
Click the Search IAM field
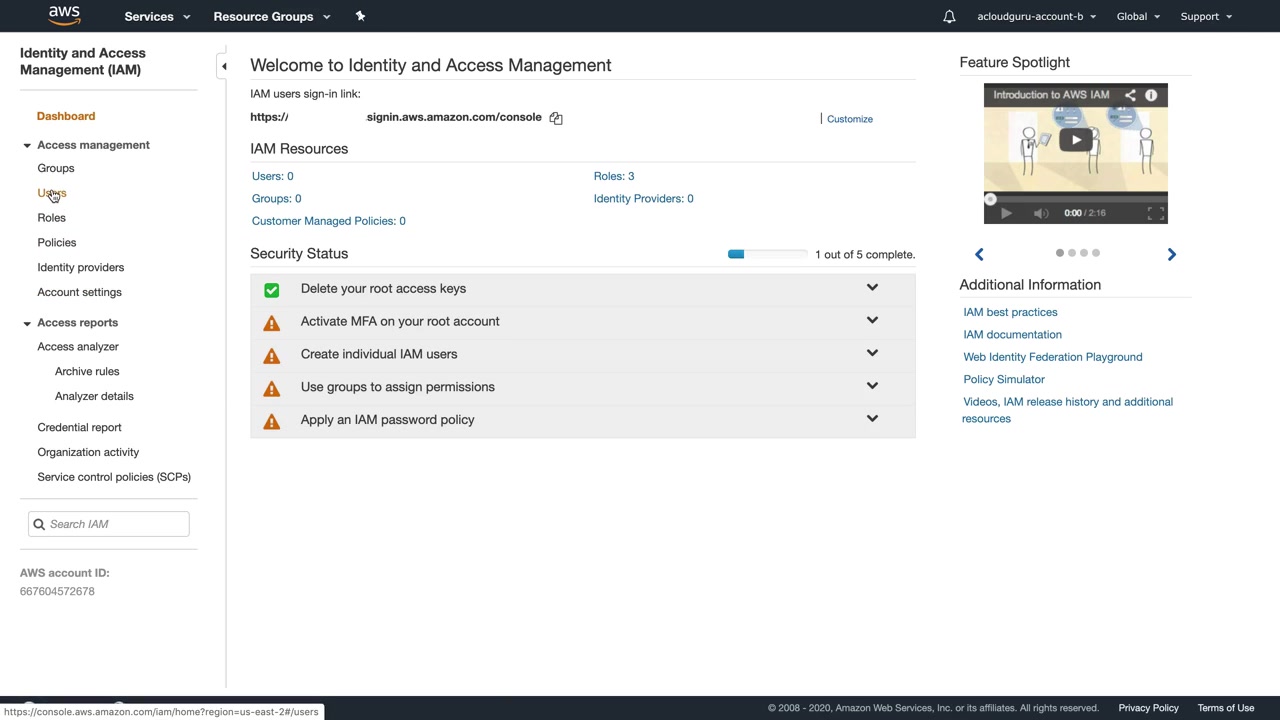pos(115,524)
